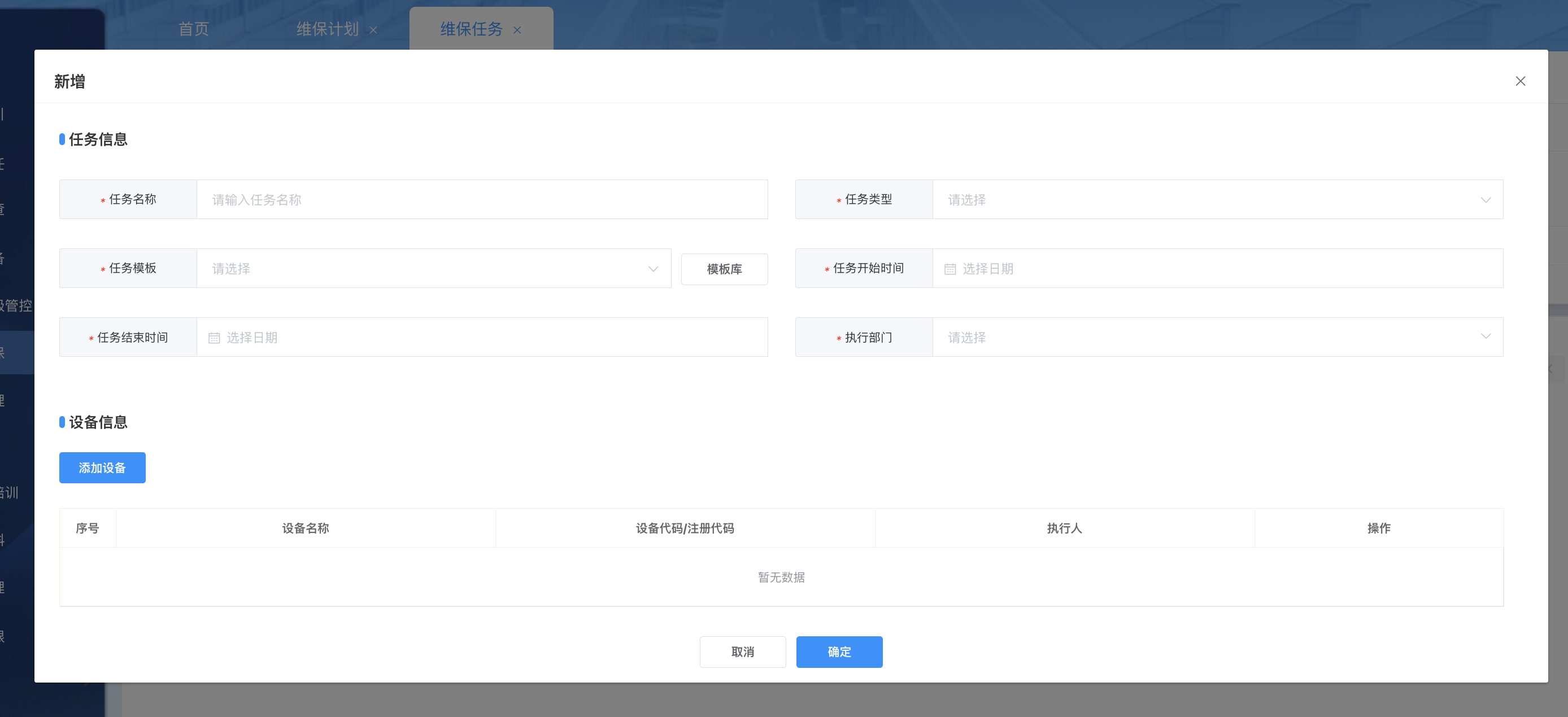Click 取消 to cancel the form
Image resolution: width=1568 pixels, height=717 pixels.
(x=742, y=652)
